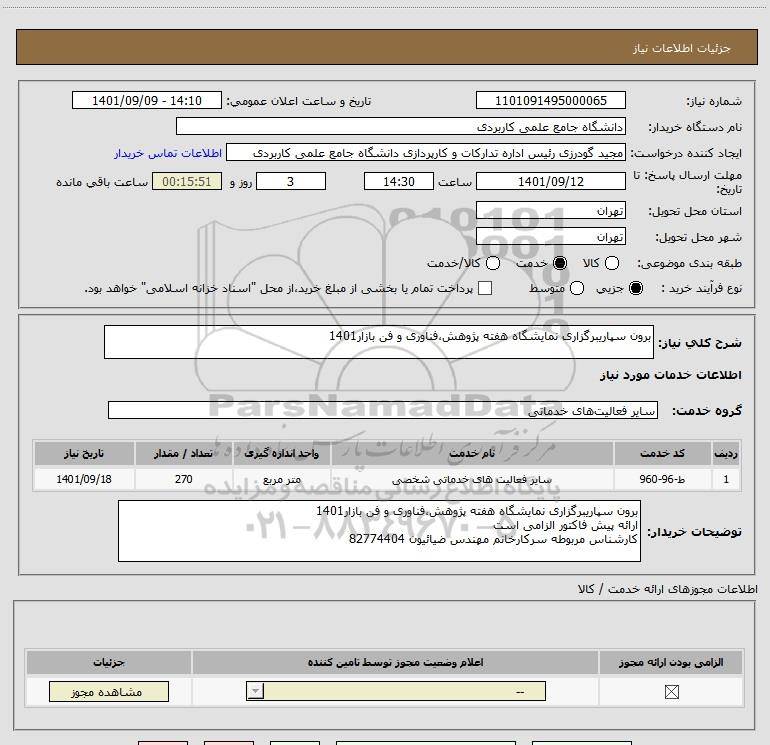Click the buyer organization name field
This screenshot has height=745, width=770.
401,127
